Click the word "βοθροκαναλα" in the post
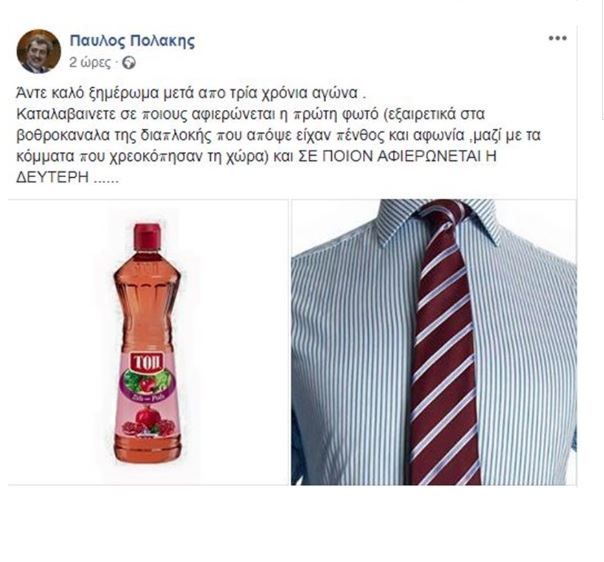Viewport: 604px width, 562px height. pos(64,136)
